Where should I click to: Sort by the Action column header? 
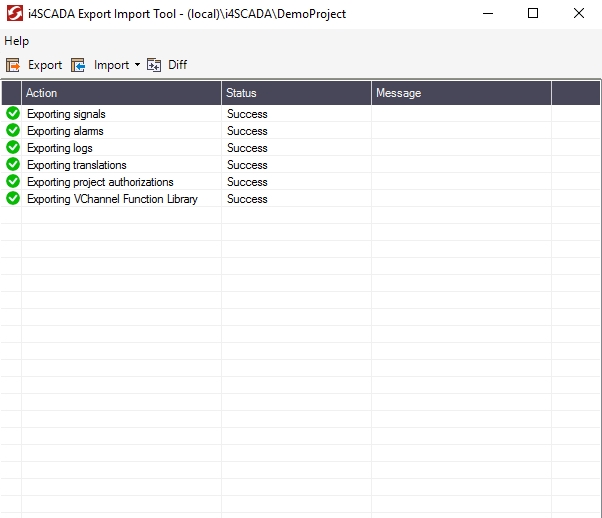coord(120,93)
